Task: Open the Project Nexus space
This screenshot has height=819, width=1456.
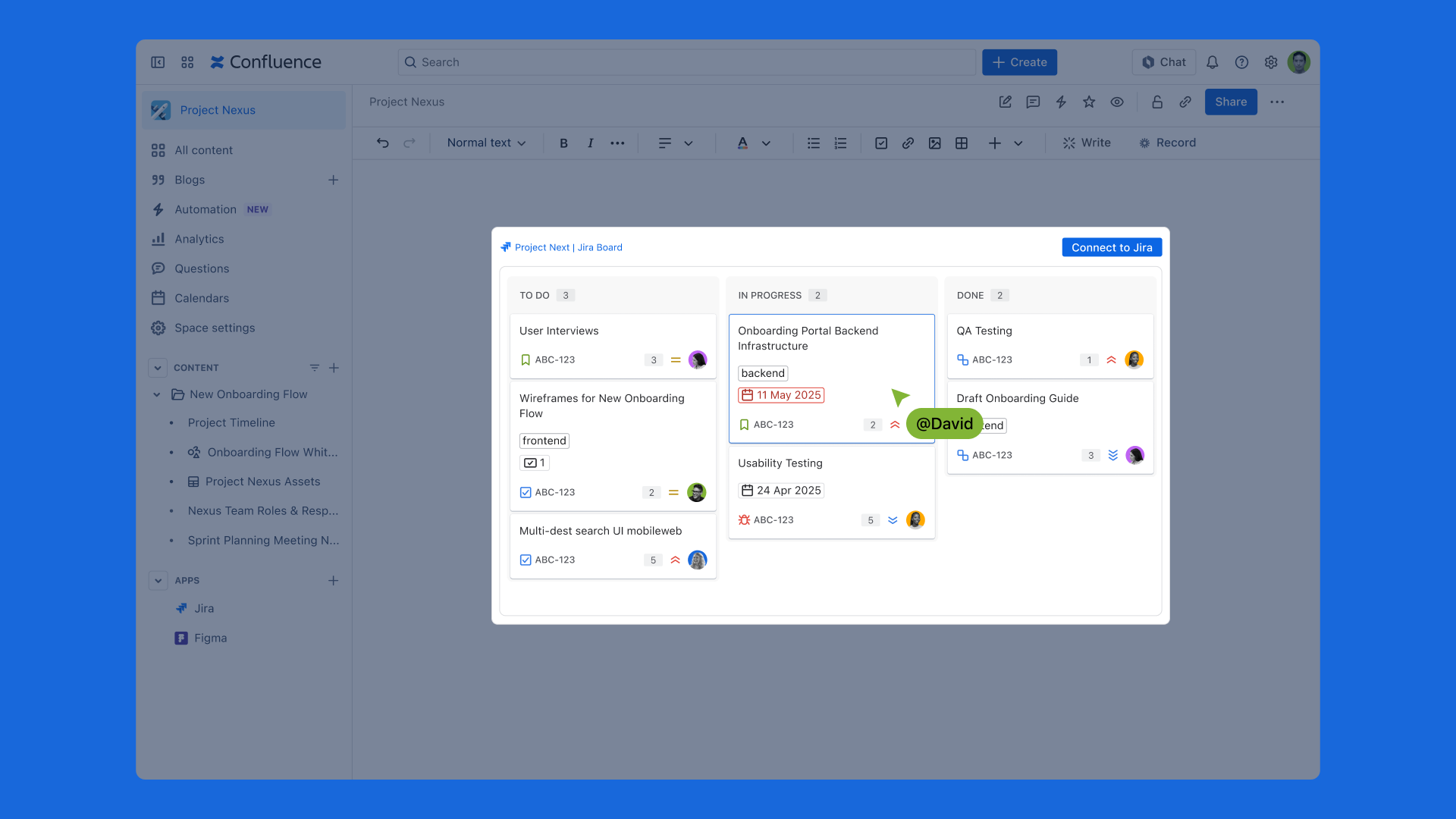Action: click(x=243, y=110)
